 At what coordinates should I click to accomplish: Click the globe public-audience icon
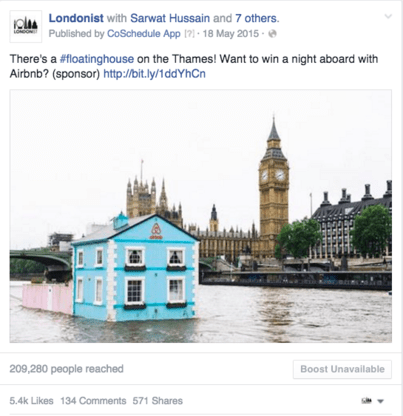click(272, 34)
